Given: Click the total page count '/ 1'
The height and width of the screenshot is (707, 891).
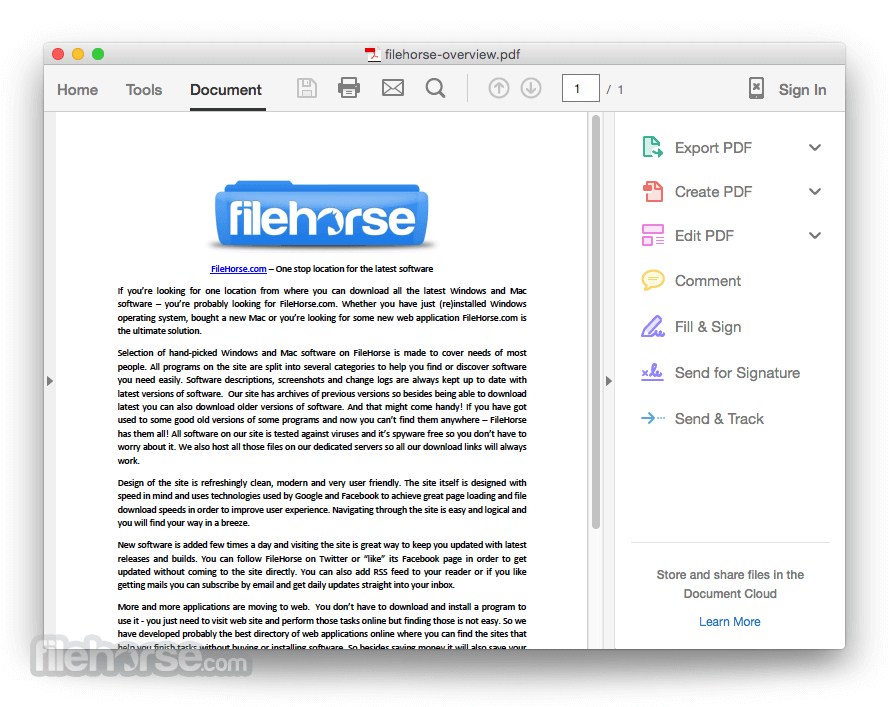Looking at the screenshot, I should [x=614, y=90].
